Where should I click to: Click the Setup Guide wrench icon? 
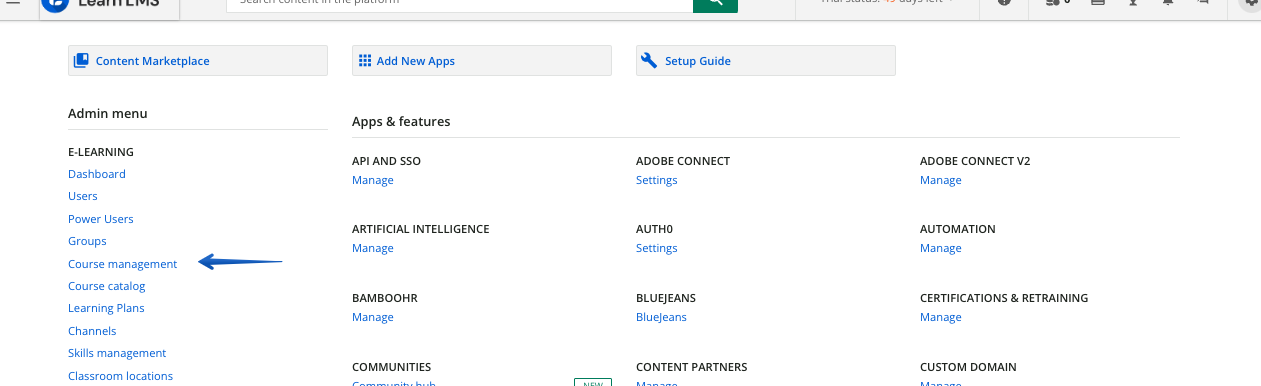649,61
